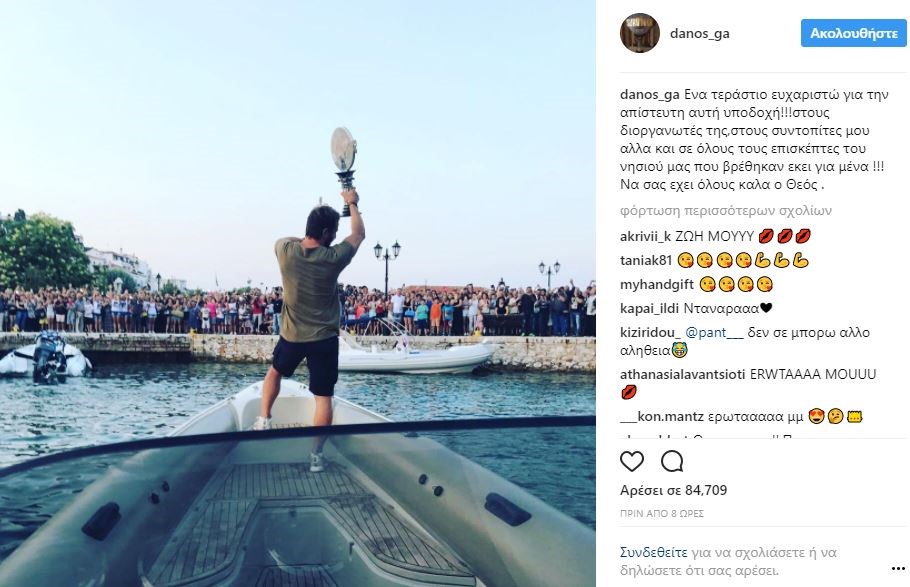Open the kapai_ildi commenter profile
910x587 pixels.
tap(649, 308)
